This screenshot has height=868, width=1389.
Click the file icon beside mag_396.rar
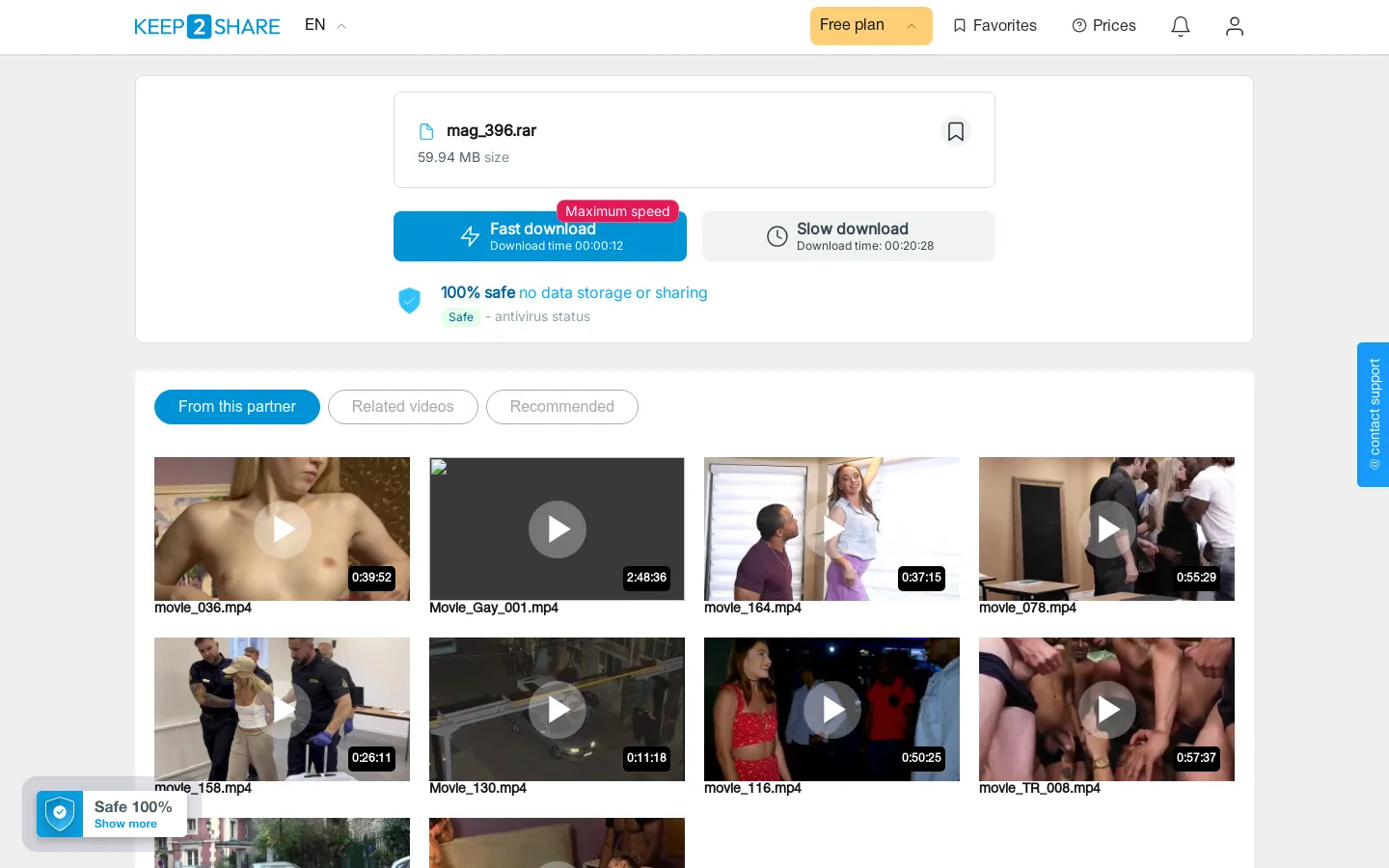(x=426, y=131)
